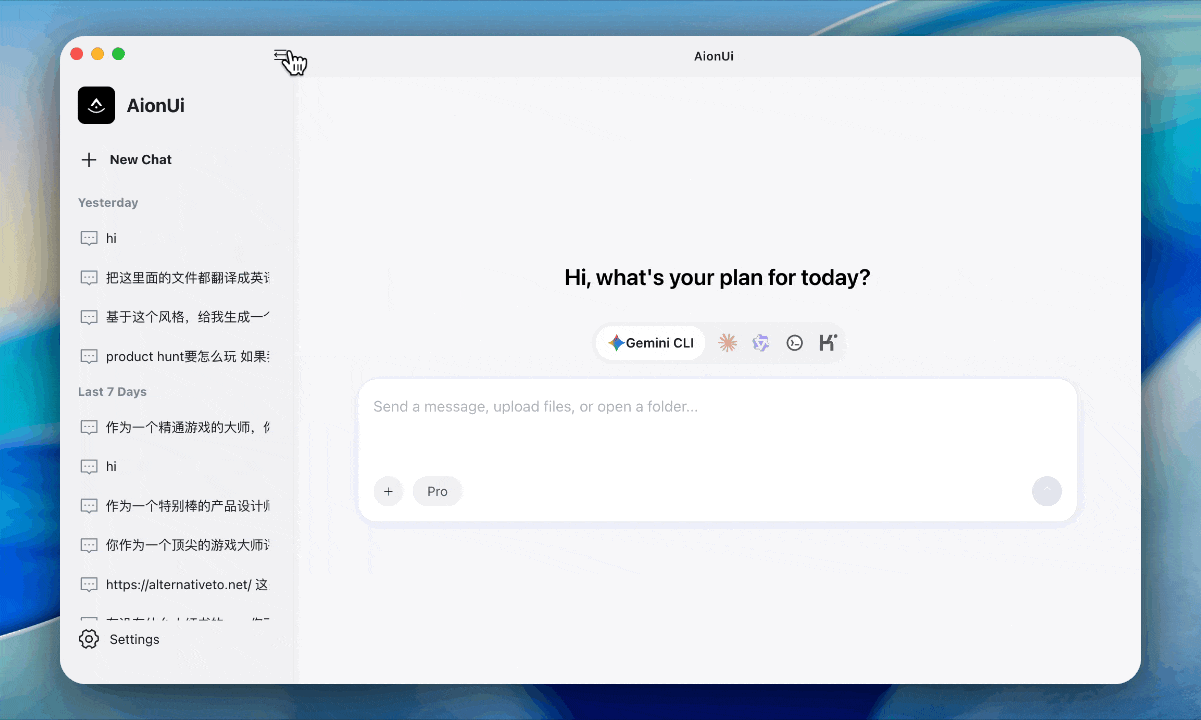
Task: Start a New Chat
Action: pyautogui.click(x=125, y=159)
